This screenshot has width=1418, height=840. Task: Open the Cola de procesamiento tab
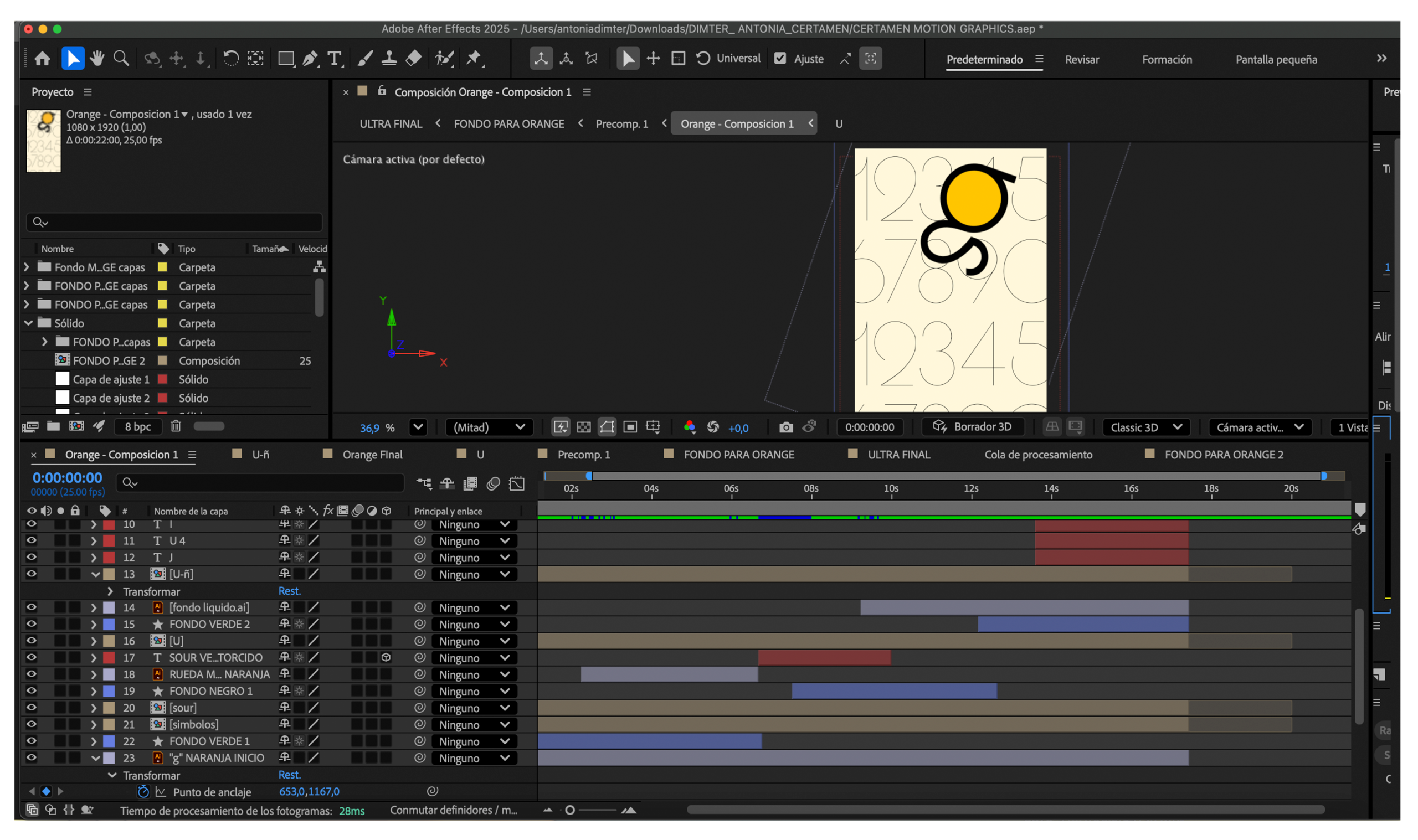pos(1037,454)
